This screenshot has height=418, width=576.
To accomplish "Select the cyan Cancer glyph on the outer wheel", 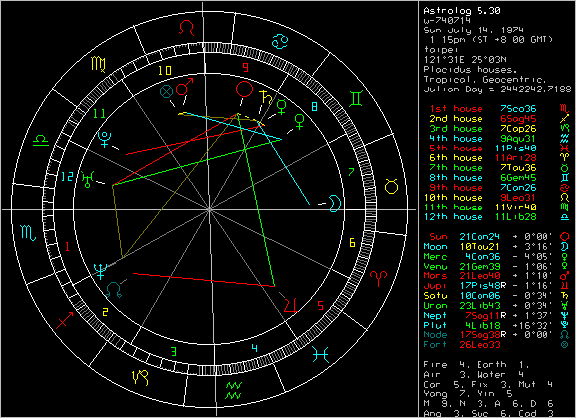I will click(x=280, y=41).
